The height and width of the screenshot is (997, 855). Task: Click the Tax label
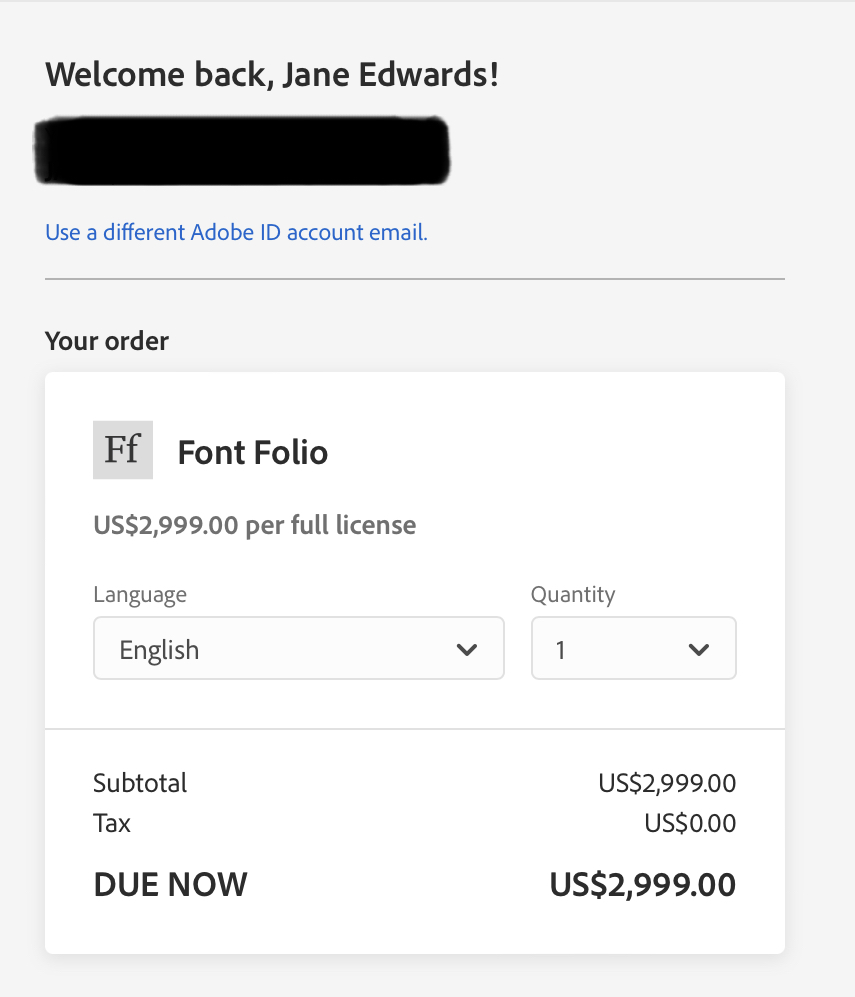112,824
